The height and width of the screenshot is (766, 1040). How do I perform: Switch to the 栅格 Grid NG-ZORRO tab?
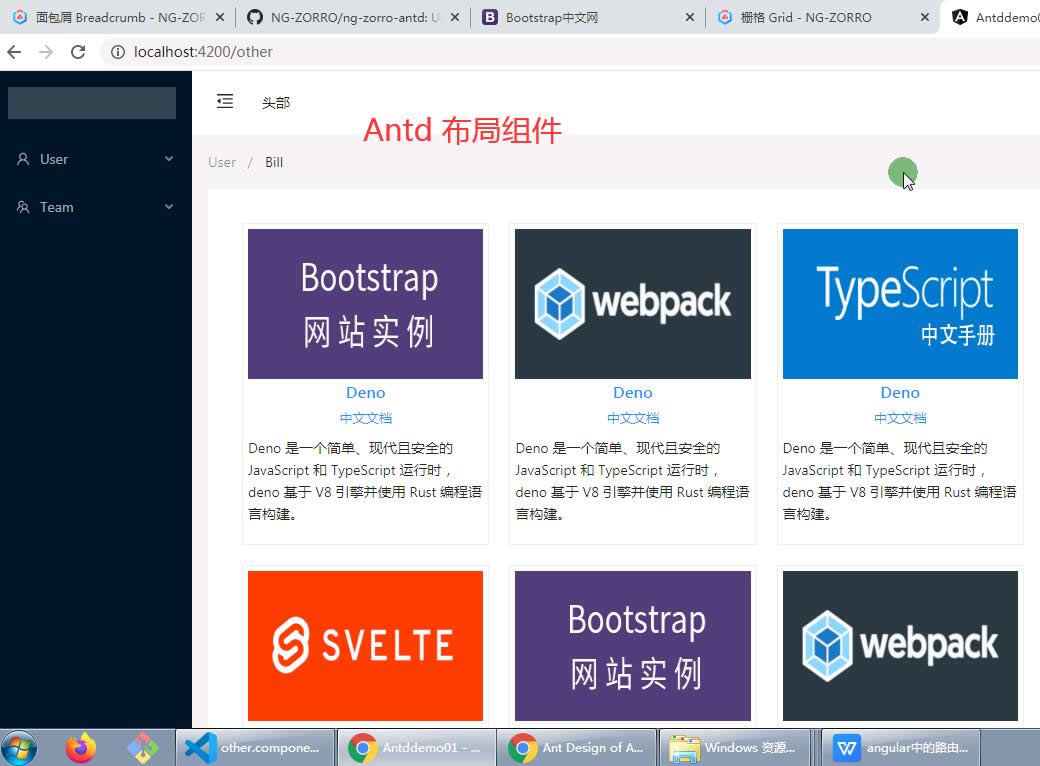822,17
